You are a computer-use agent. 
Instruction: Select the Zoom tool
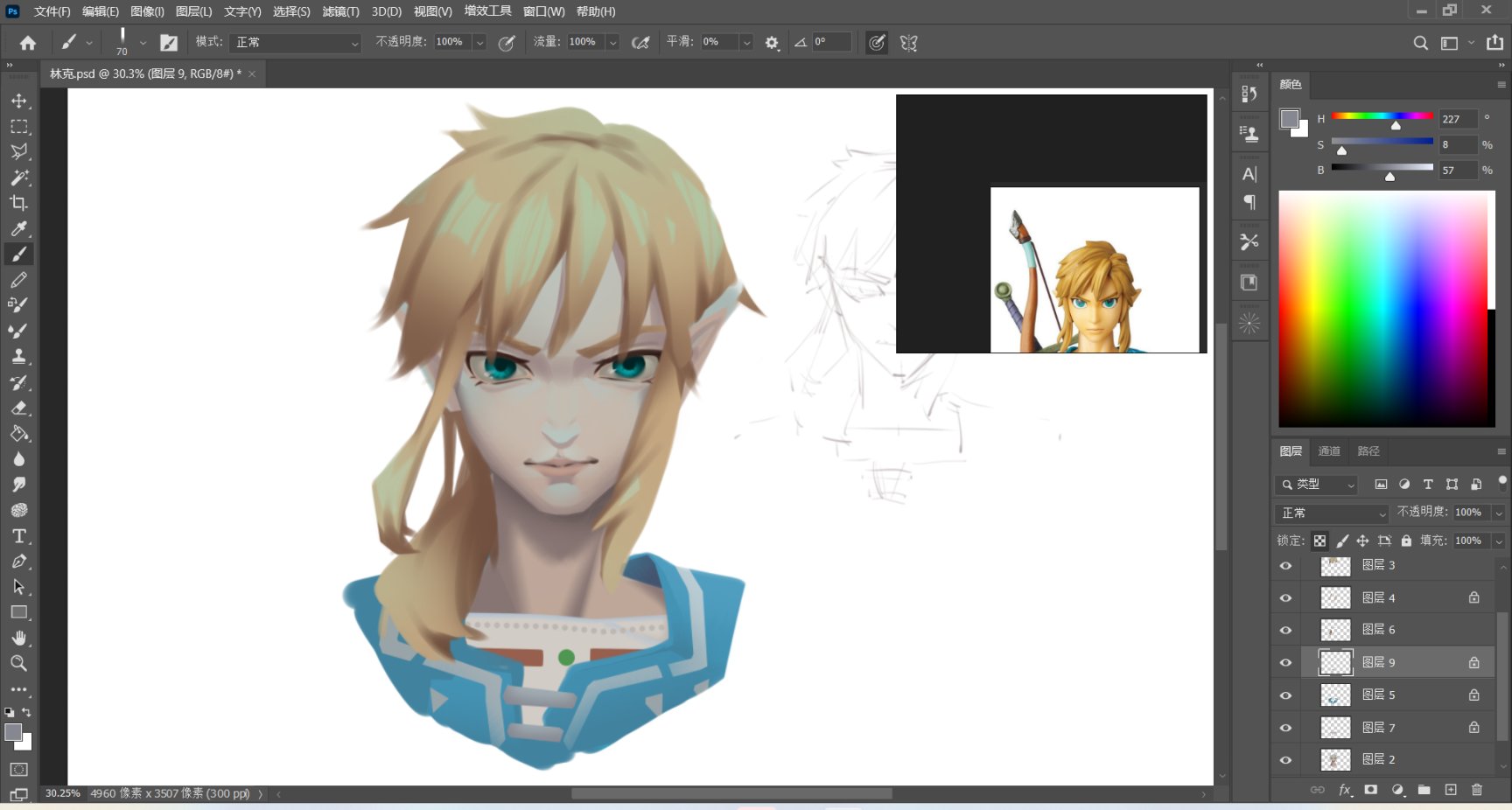[19, 663]
